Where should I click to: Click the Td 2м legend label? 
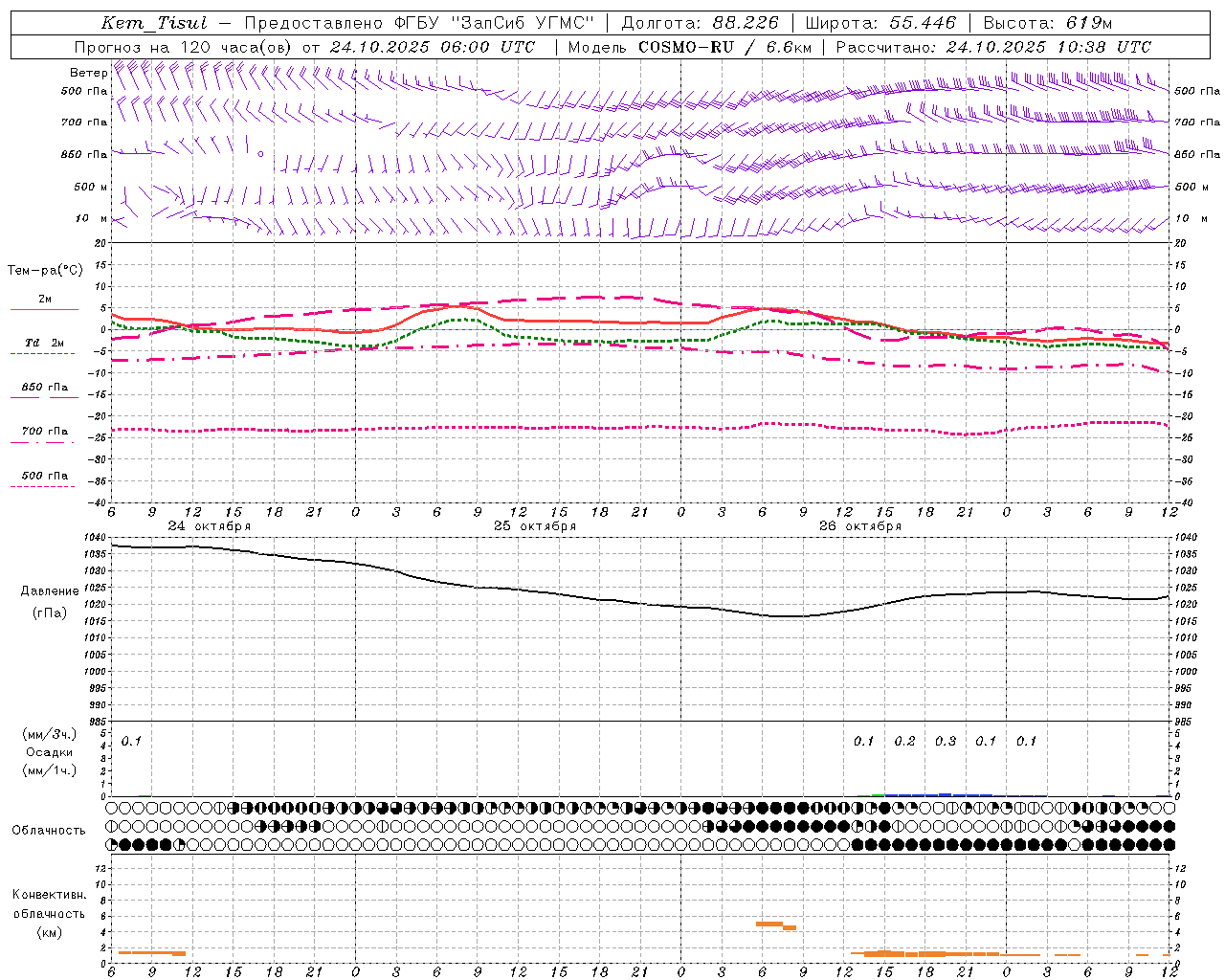point(44,343)
